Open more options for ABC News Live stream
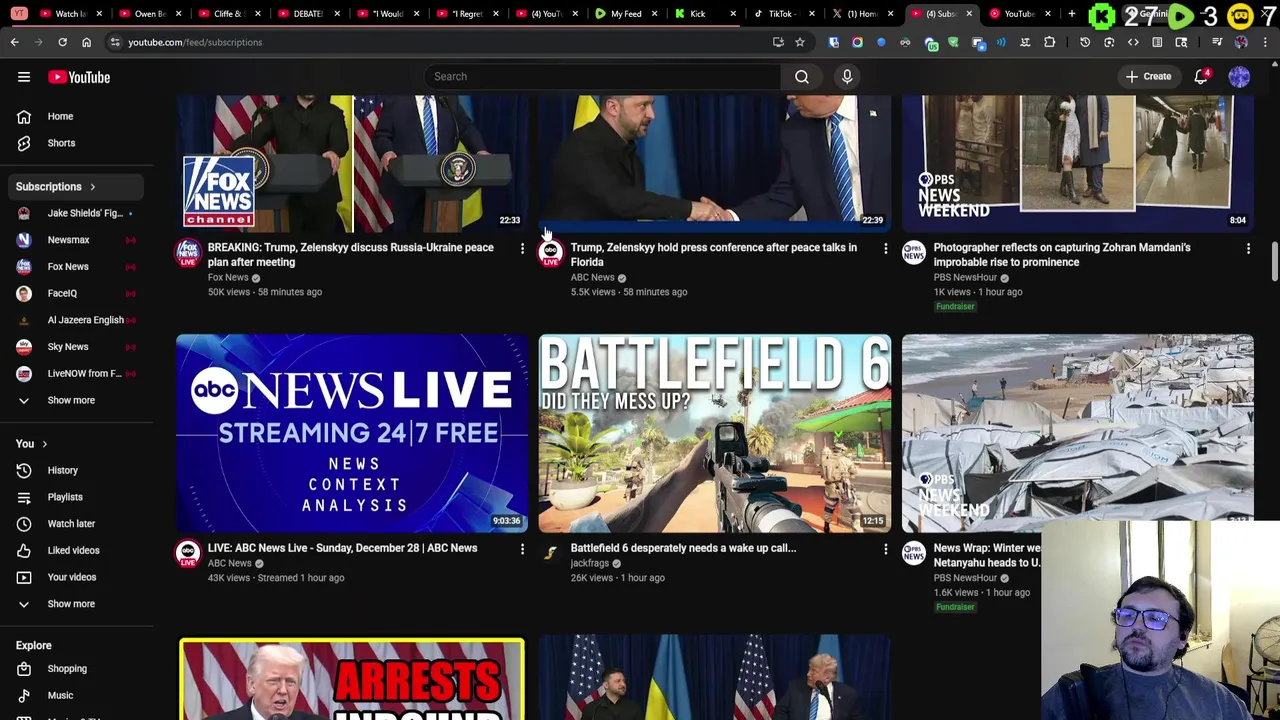 pos(522,549)
